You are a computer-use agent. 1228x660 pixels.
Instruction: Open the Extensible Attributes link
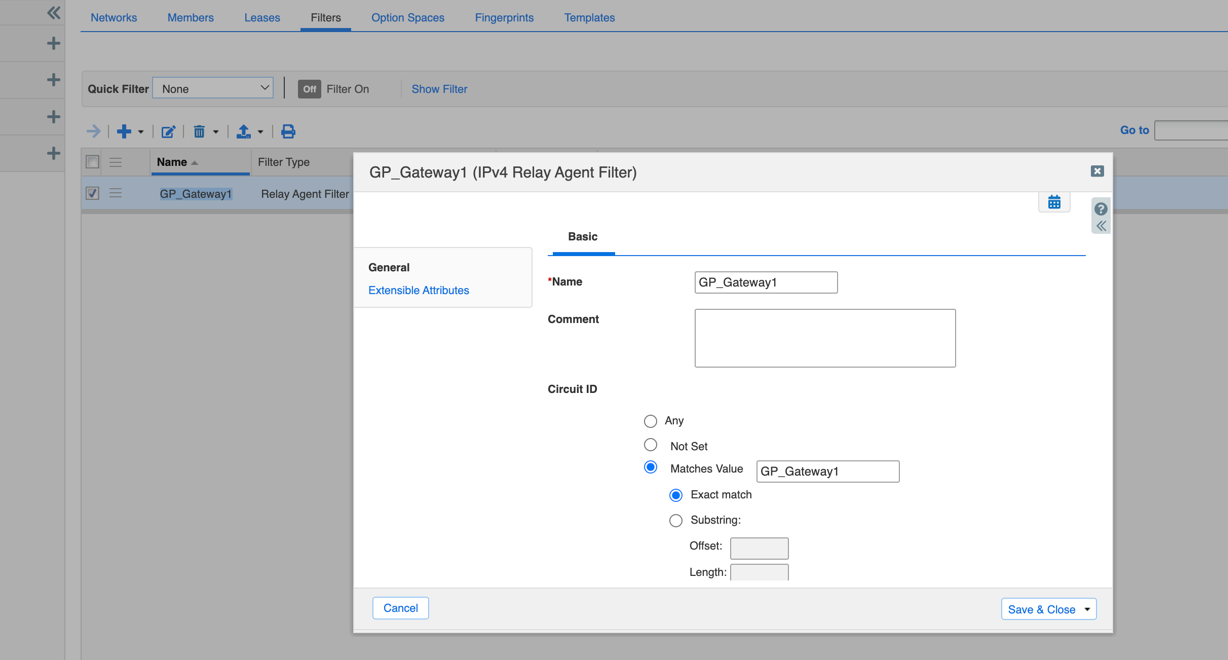tap(418, 291)
